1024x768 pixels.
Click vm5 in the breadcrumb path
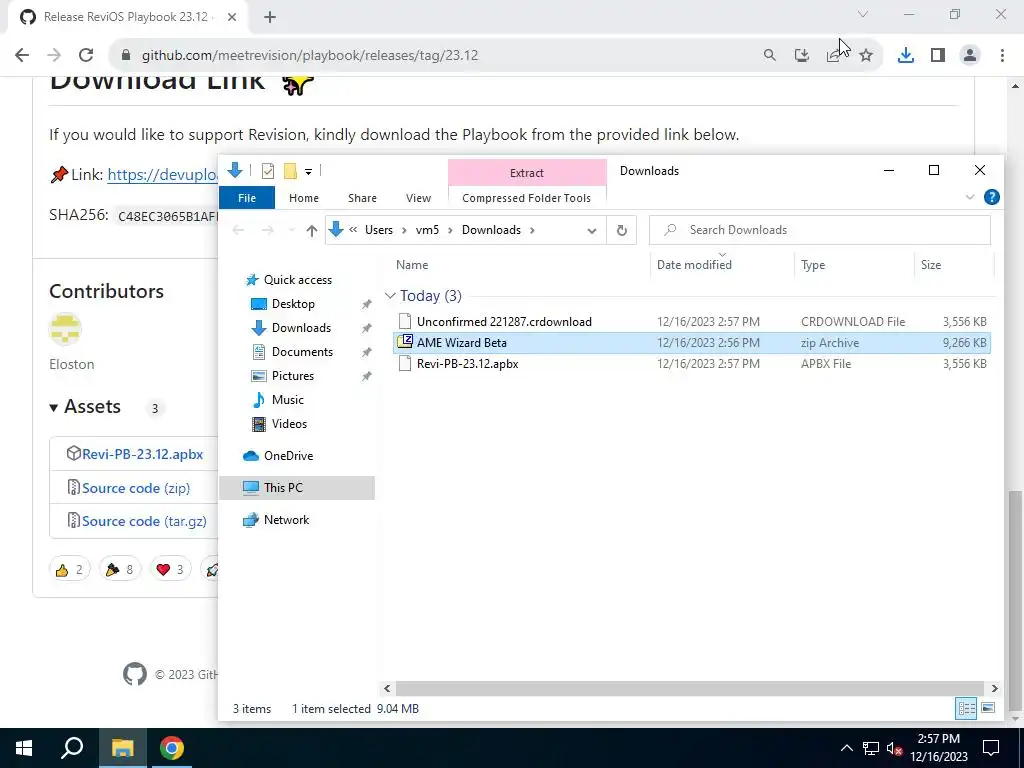[x=427, y=230]
